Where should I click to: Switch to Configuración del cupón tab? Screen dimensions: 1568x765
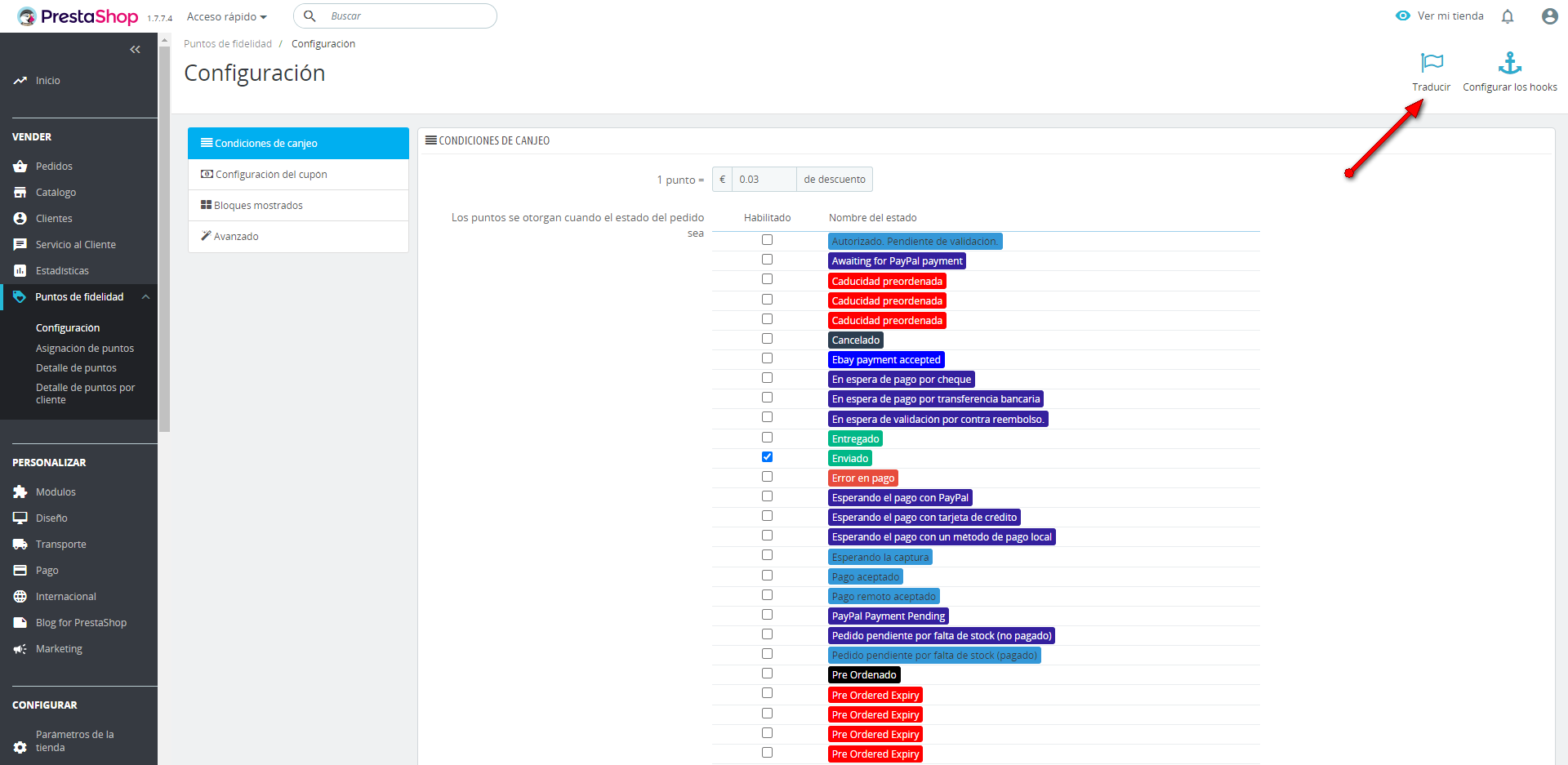point(270,175)
